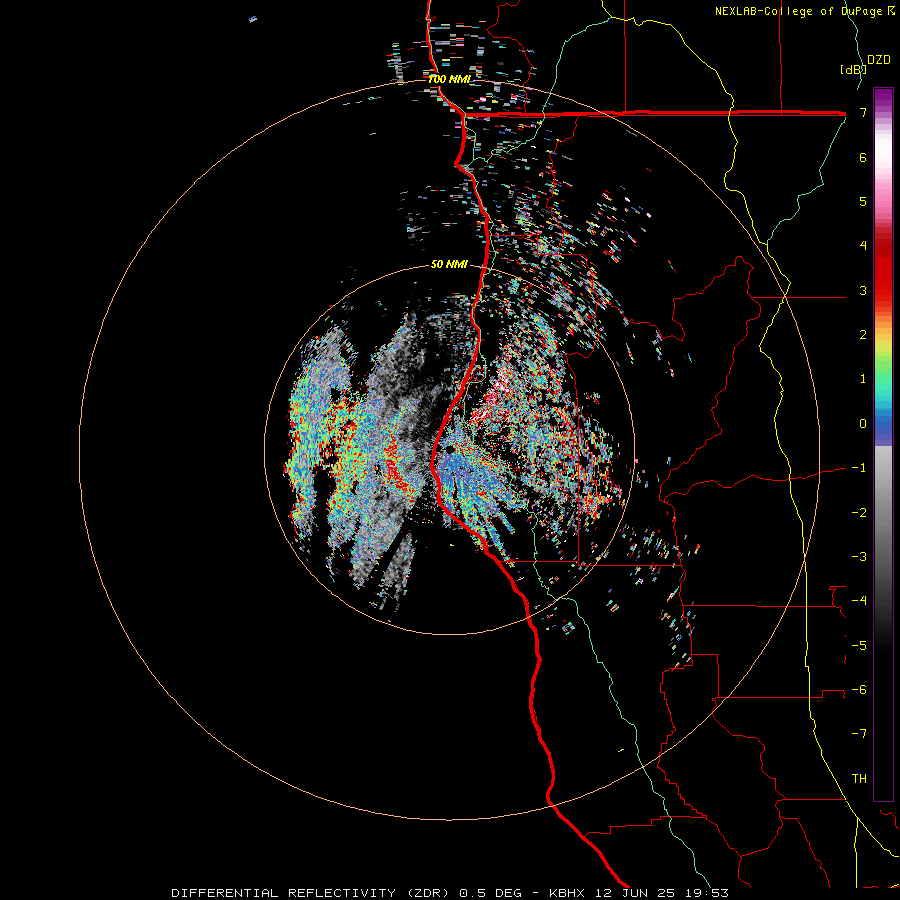Screen dimensions: 900x900
Task: Click the -7 value on color scale
Action: point(859,734)
